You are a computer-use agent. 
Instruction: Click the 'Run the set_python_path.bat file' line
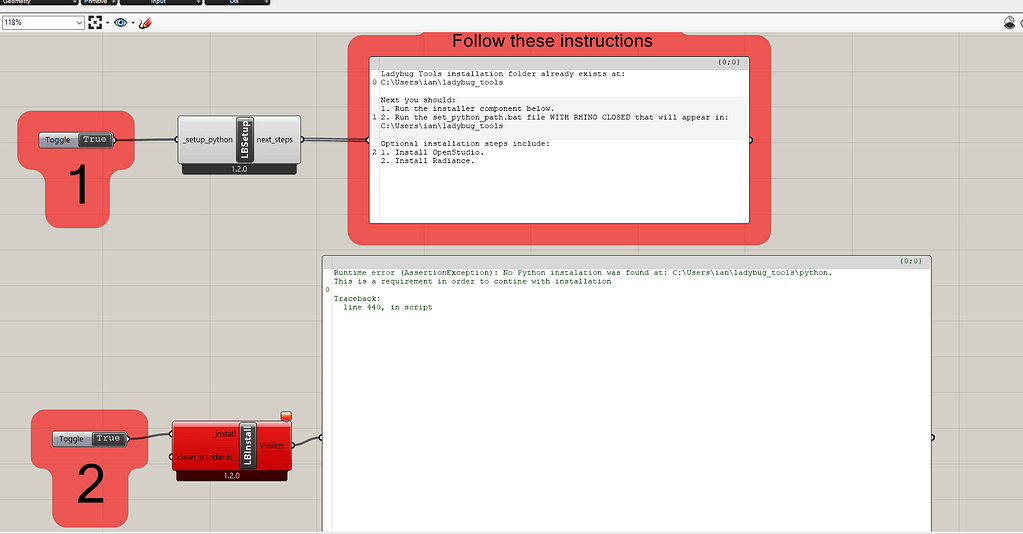click(555, 118)
